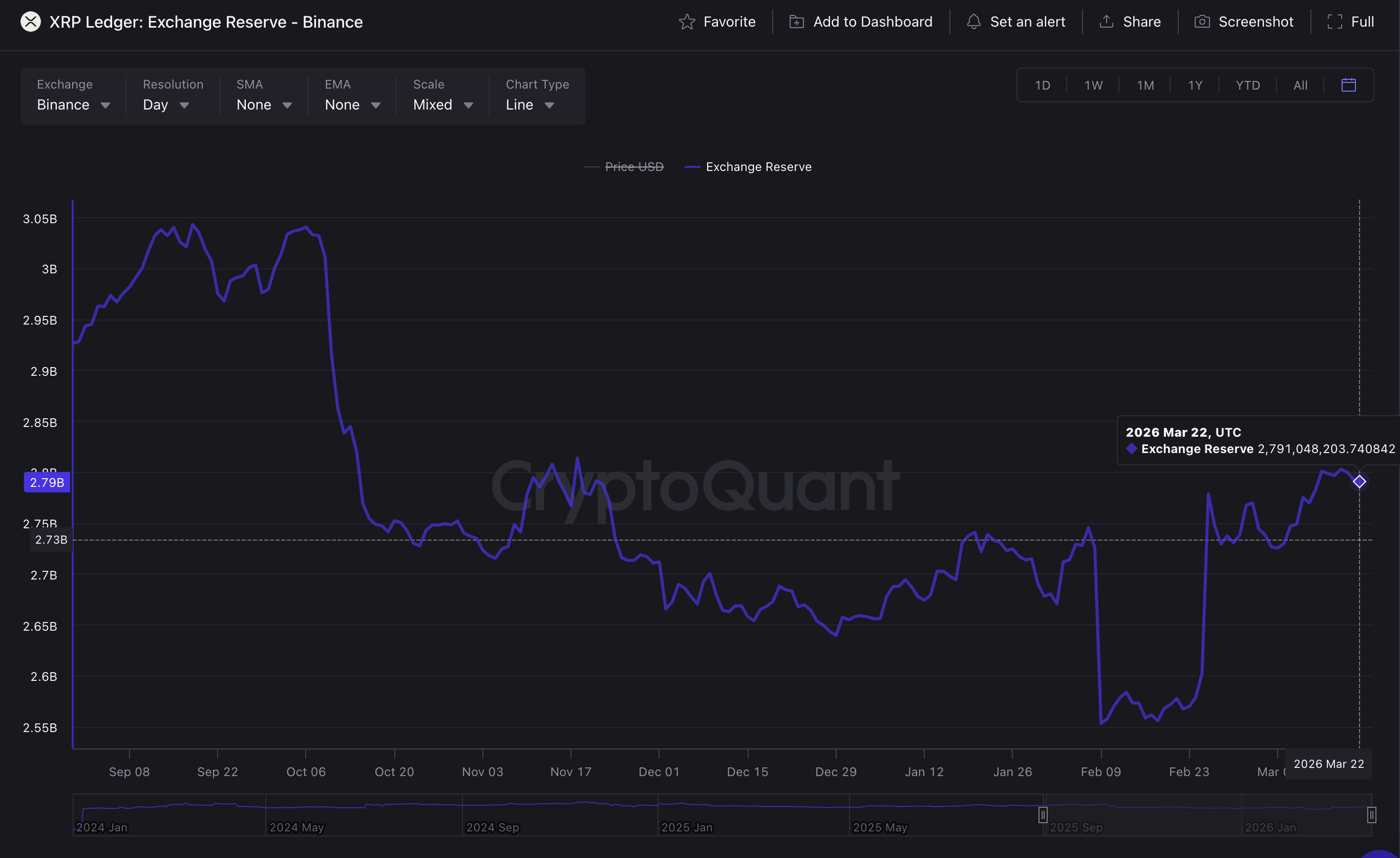The image size is (1400, 858).
Task: Click the Add to Dashboard icon
Action: (x=796, y=22)
